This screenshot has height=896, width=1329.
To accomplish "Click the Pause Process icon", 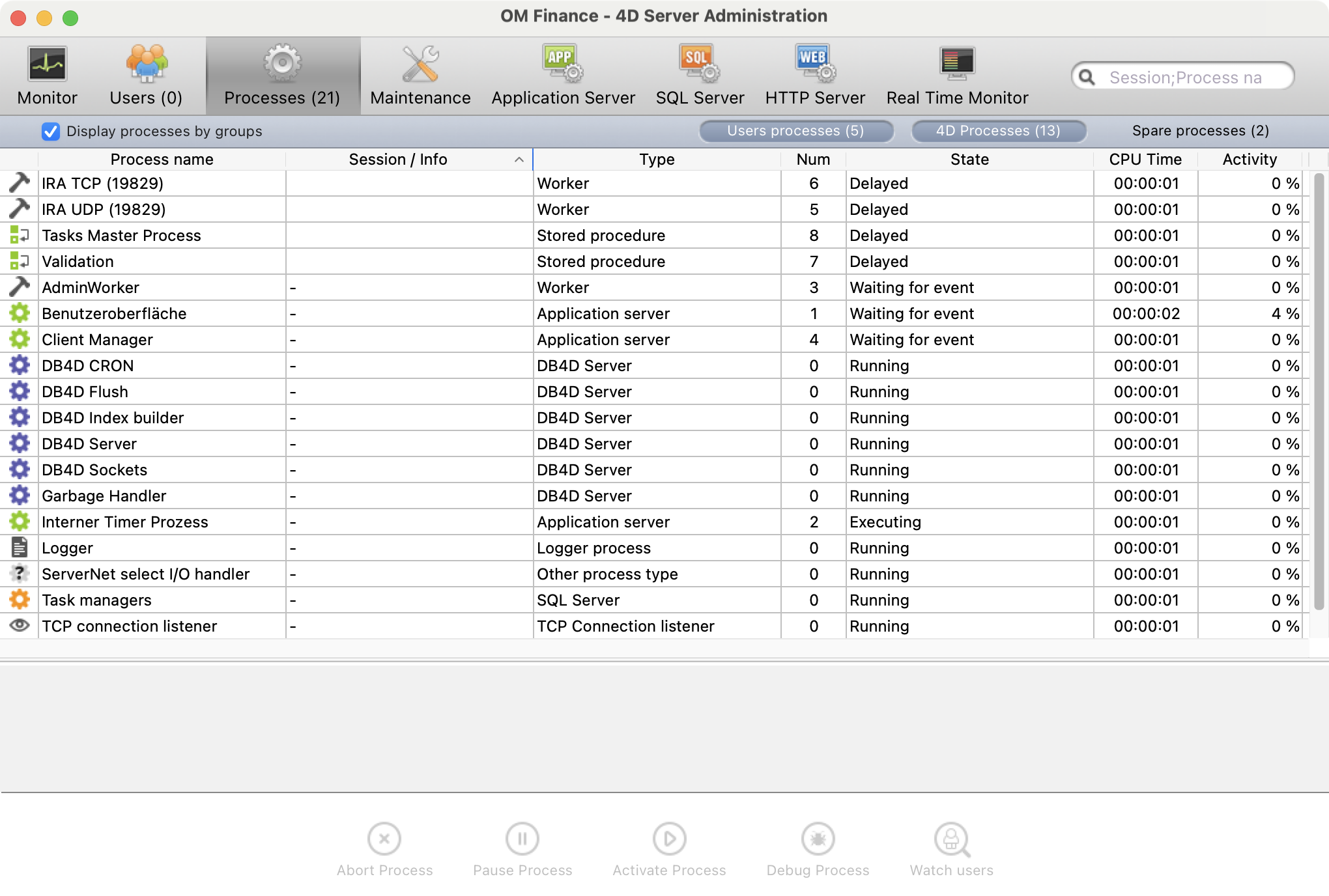I will tap(522, 839).
